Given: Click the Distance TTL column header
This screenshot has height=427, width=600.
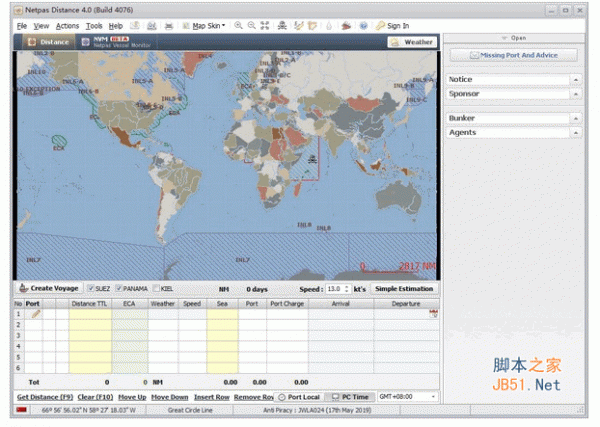Looking at the screenshot, I should (x=89, y=303).
